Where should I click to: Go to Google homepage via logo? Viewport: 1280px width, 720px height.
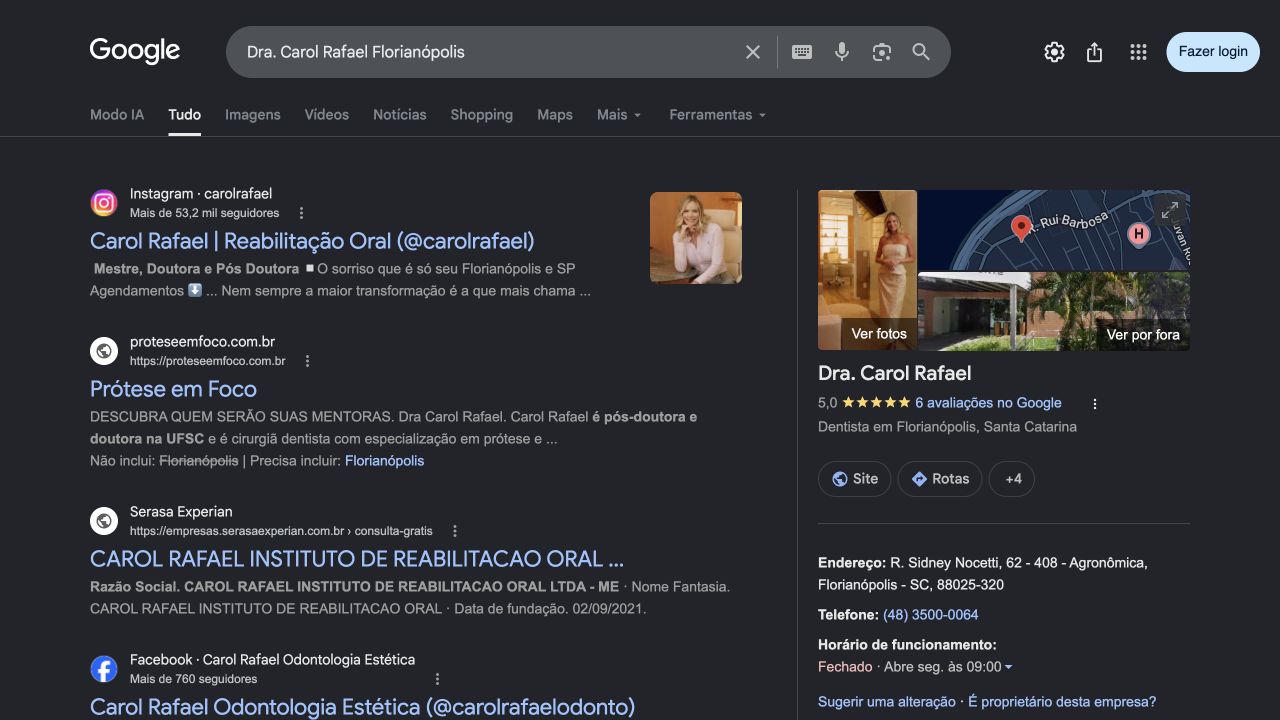[135, 51]
